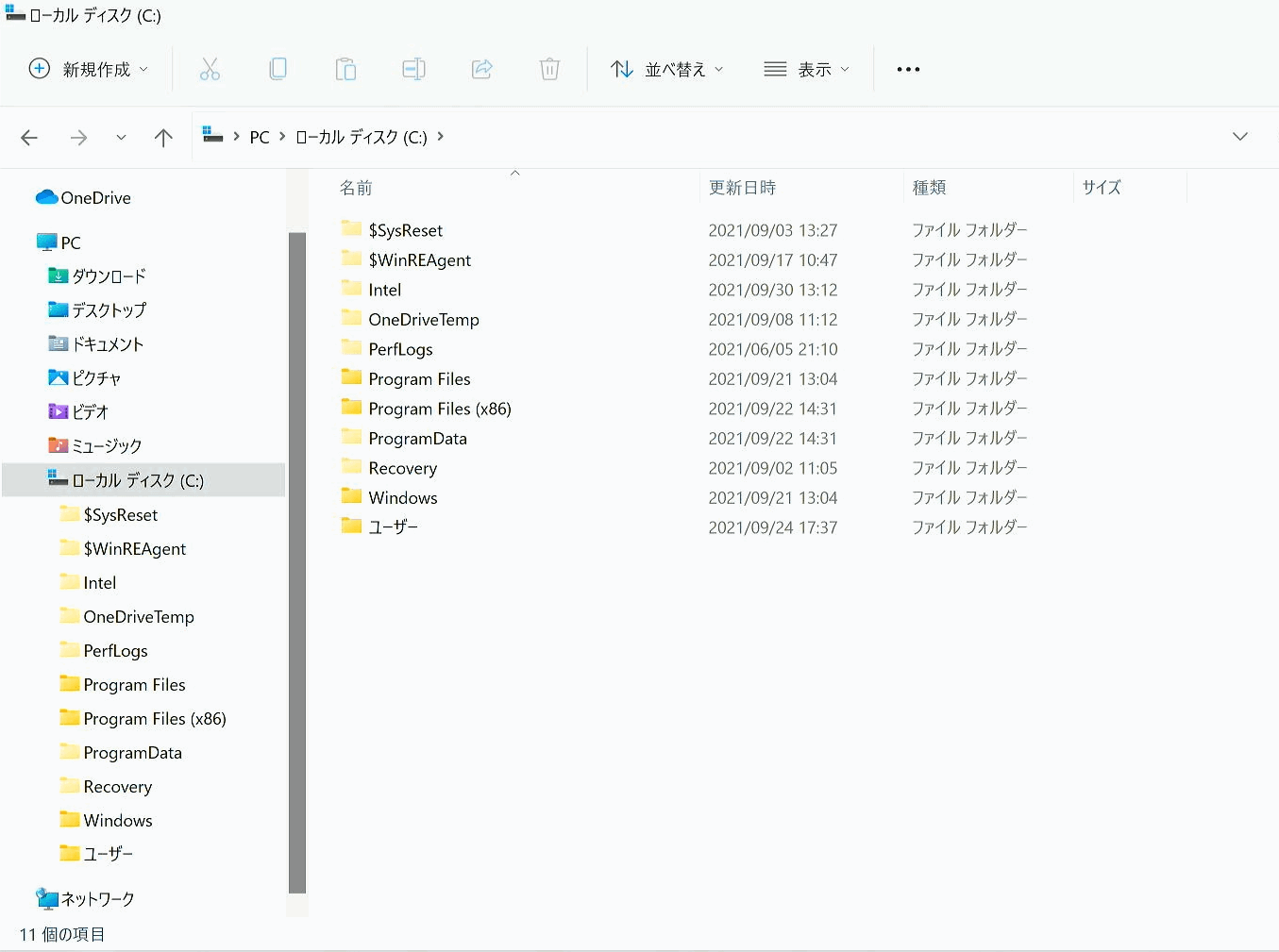Select the Program Files folder in file list
The width and height of the screenshot is (1279, 952).
click(x=406, y=379)
